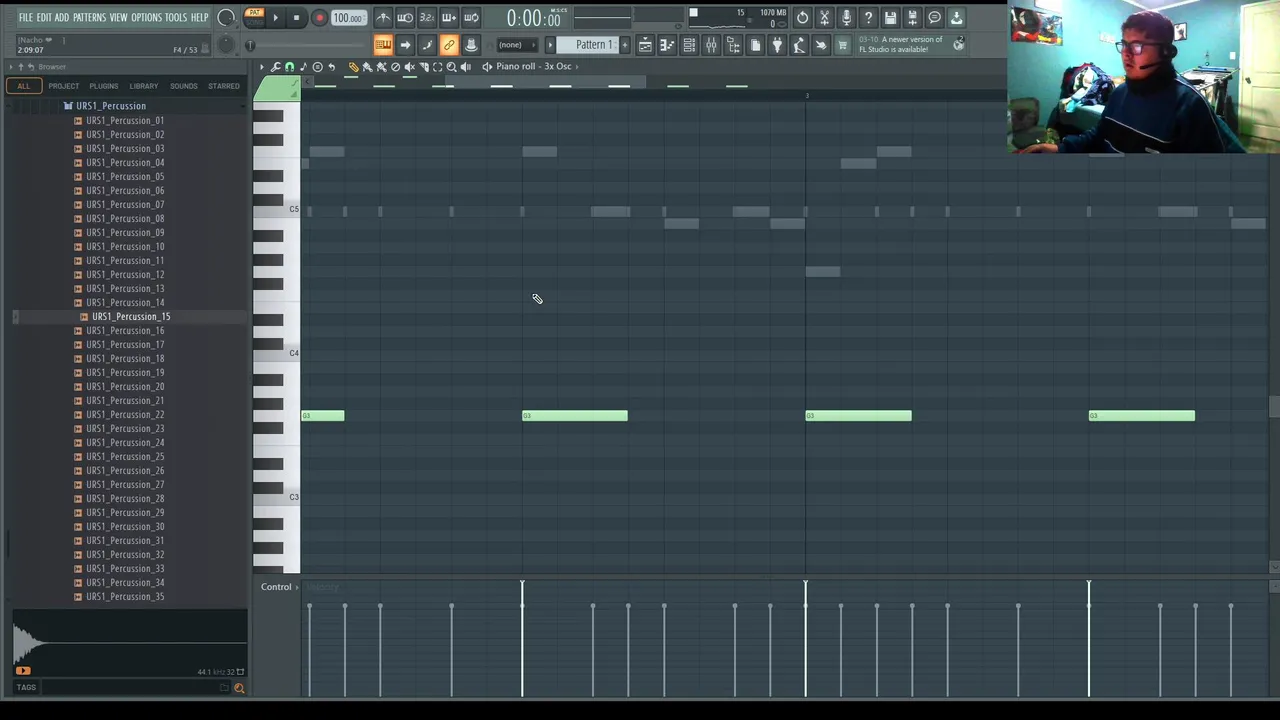
Task: Toggle multilink to controllers button
Action: coord(449,45)
